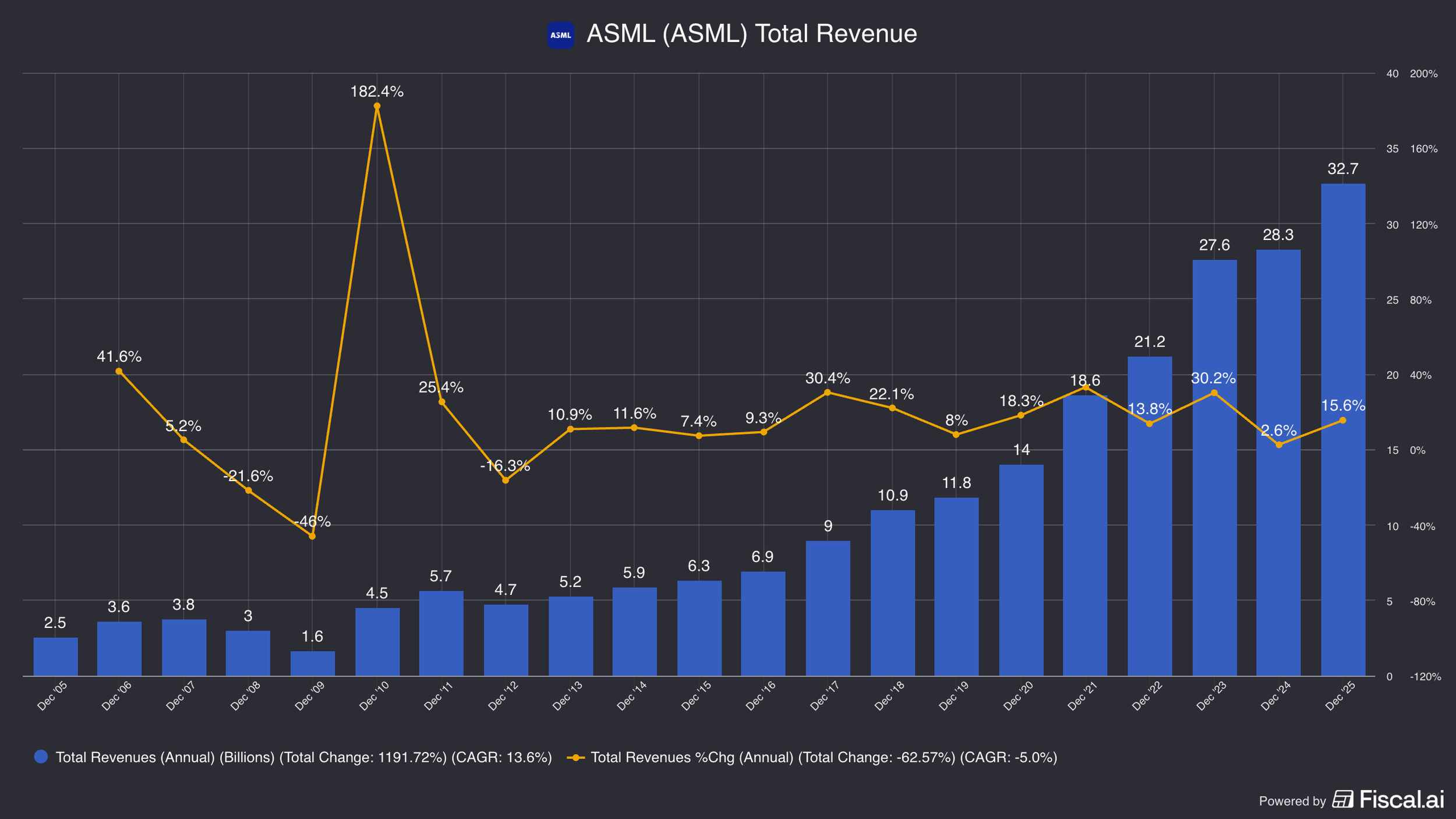Click the Fiscal.ai logo icon
The width and height of the screenshot is (1456, 819).
[1342, 799]
